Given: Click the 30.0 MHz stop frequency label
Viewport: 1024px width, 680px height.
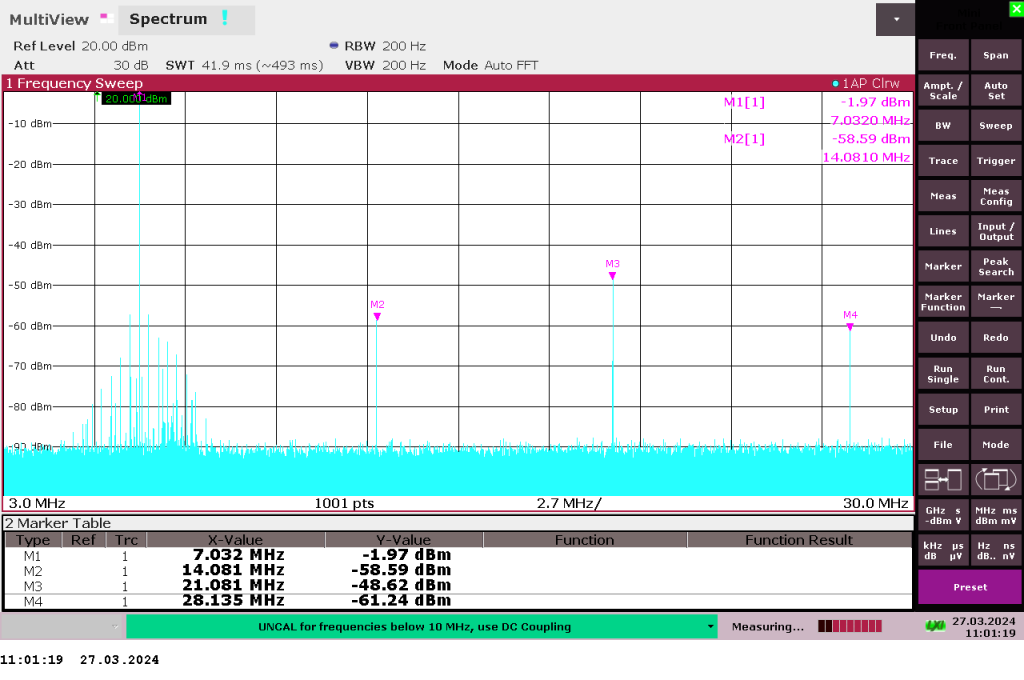Looking at the screenshot, I should tap(875, 504).
